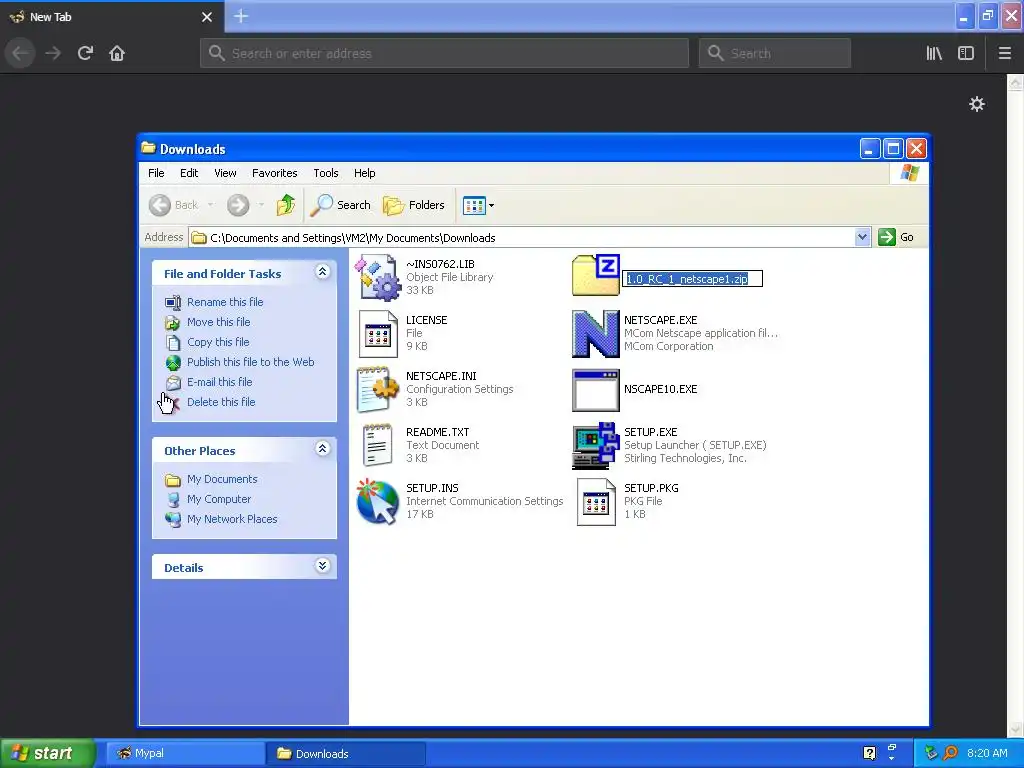The width and height of the screenshot is (1024, 768).
Task: Open the Explorer Search pane
Action: click(x=340, y=205)
